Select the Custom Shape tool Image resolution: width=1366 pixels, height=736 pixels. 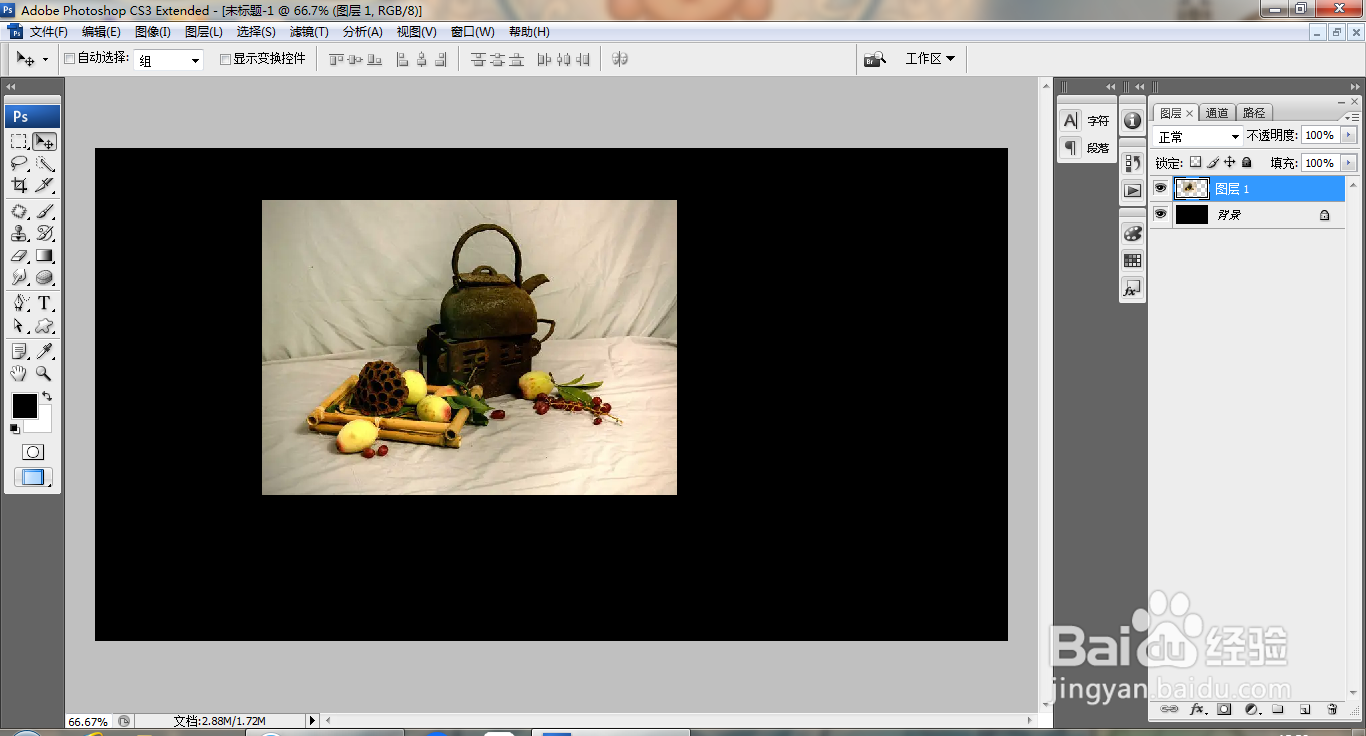[45, 326]
